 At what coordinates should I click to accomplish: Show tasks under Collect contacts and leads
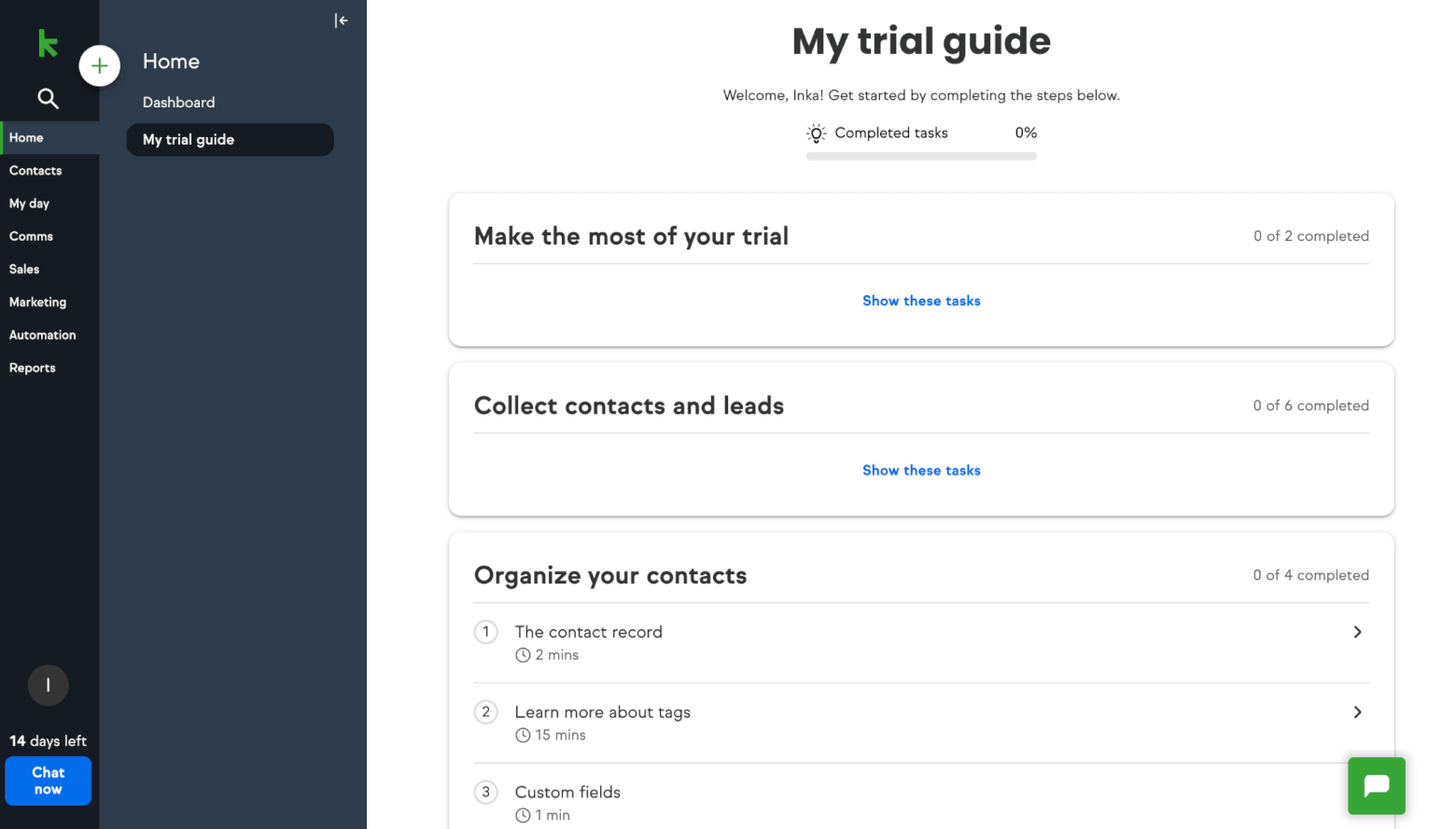(x=921, y=470)
